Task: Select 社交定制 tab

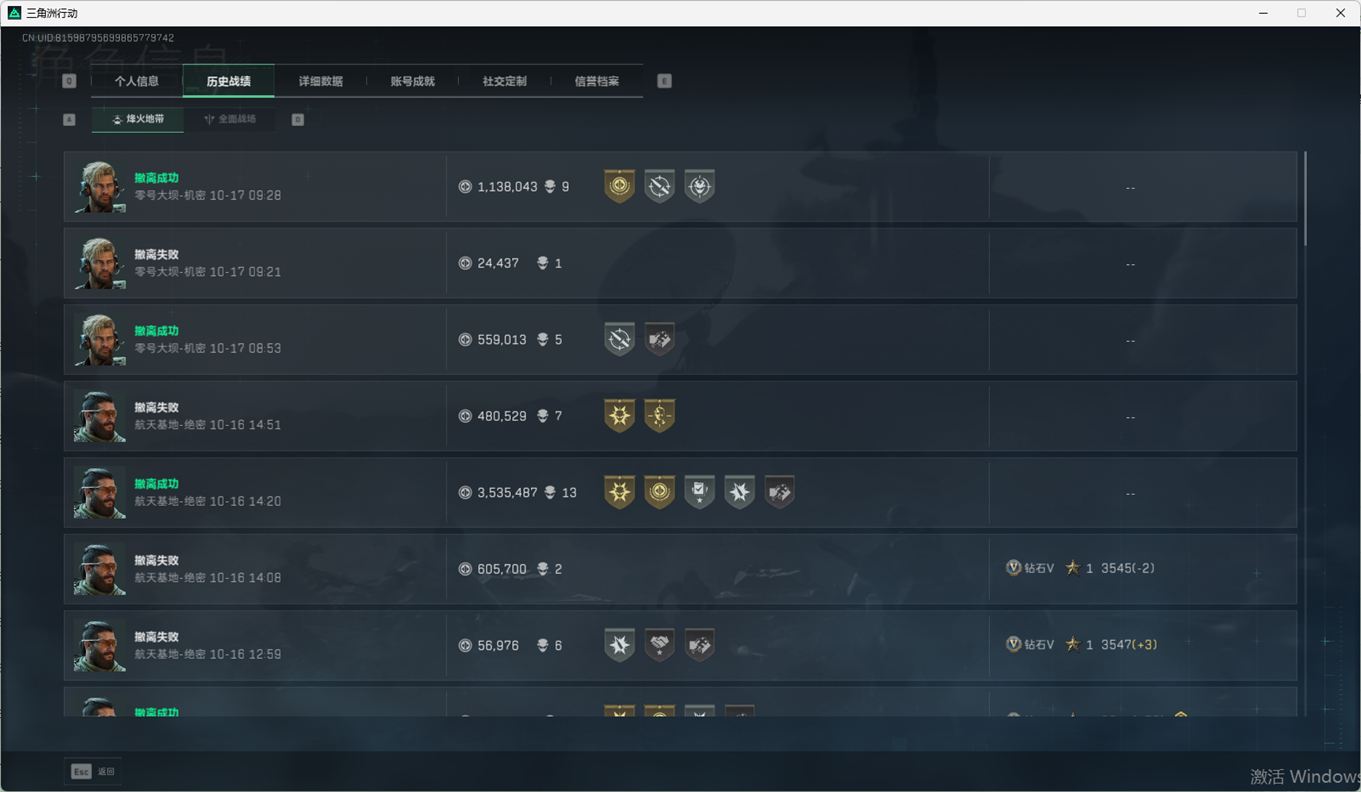Action: point(505,81)
